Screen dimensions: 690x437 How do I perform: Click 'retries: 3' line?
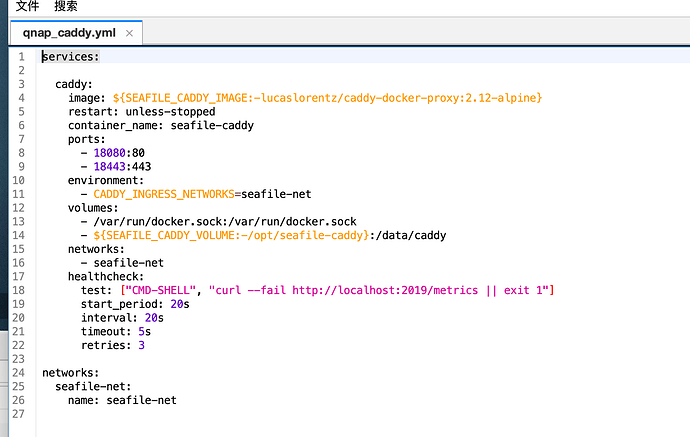(x=113, y=345)
